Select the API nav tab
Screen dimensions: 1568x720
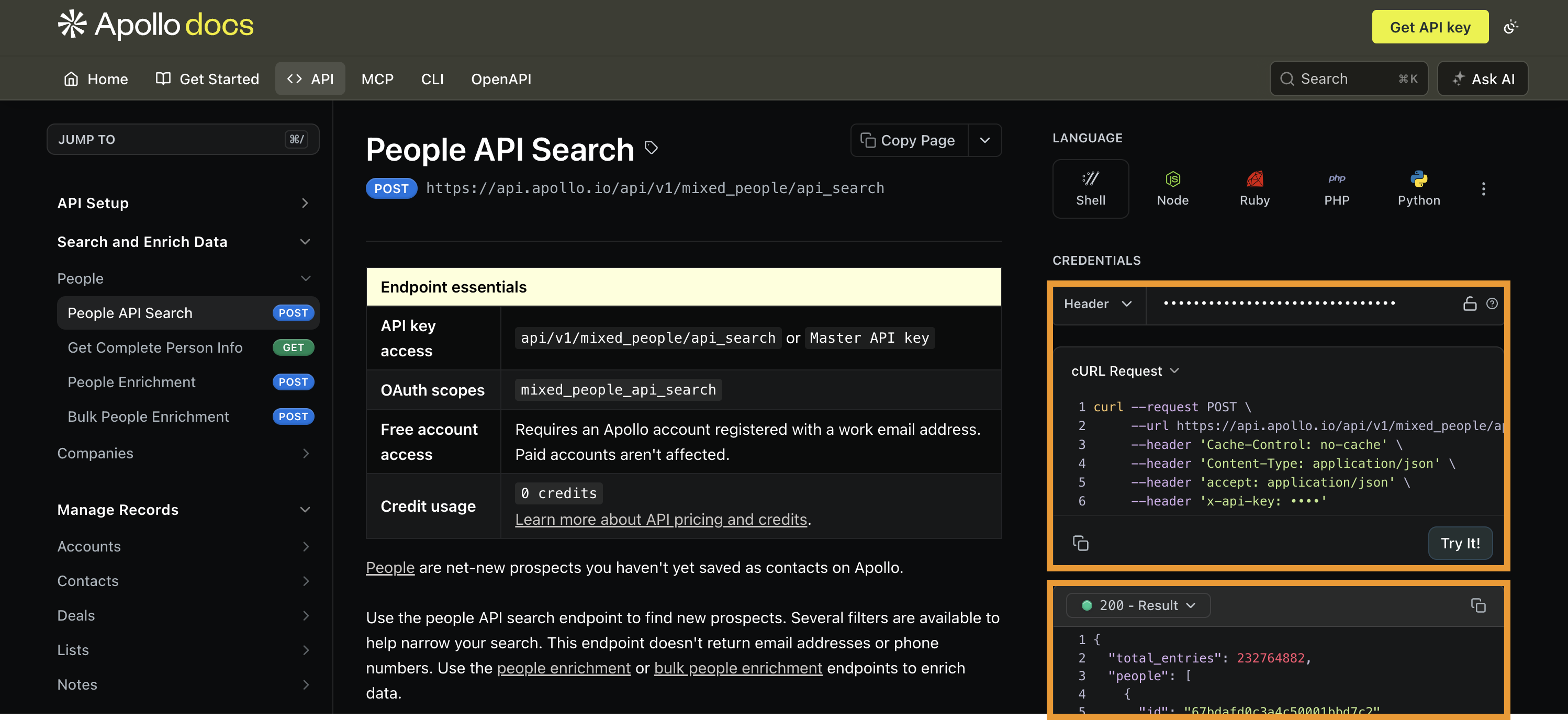[x=310, y=78]
